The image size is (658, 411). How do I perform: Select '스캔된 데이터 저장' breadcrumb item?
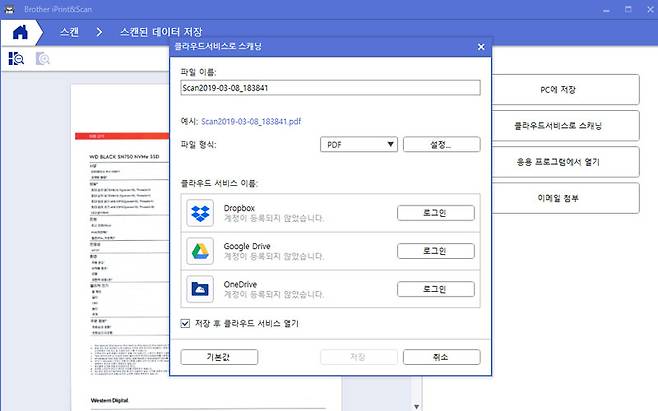point(161,32)
